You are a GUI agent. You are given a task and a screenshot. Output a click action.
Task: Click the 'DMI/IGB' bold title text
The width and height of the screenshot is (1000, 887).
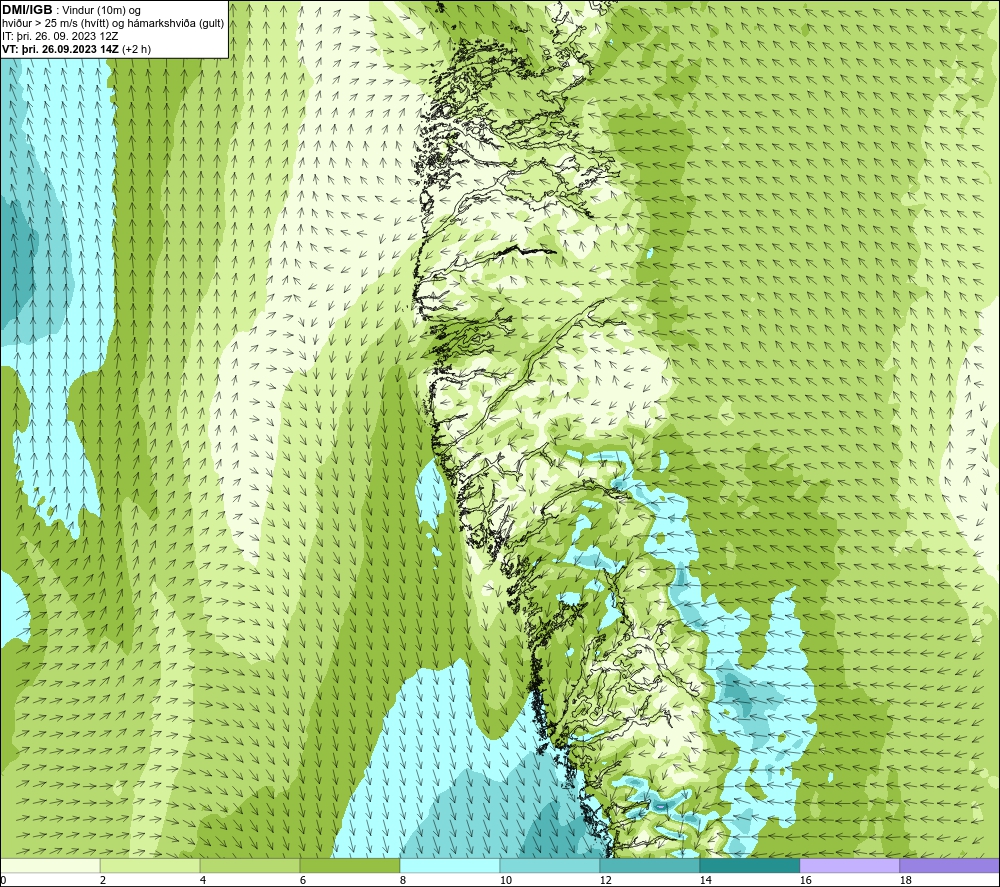(27, 10)
